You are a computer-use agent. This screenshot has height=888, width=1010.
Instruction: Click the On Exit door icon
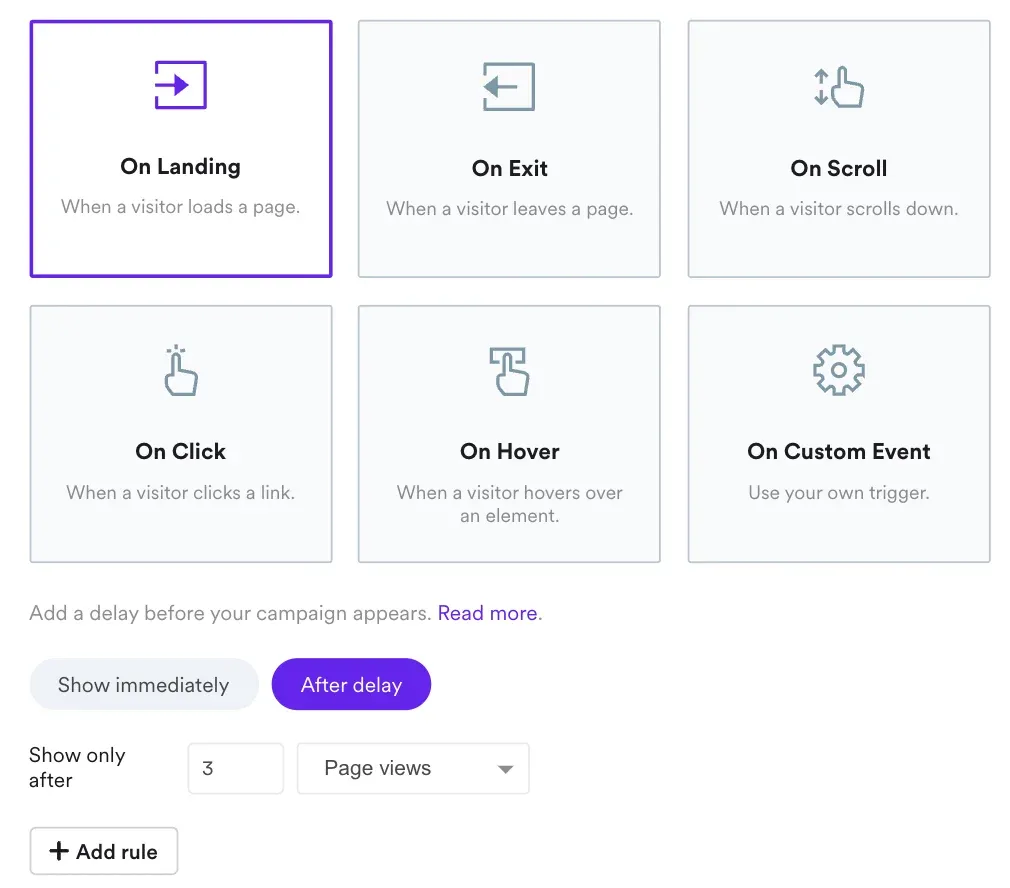pyautogui.click(x=509, y=86)
